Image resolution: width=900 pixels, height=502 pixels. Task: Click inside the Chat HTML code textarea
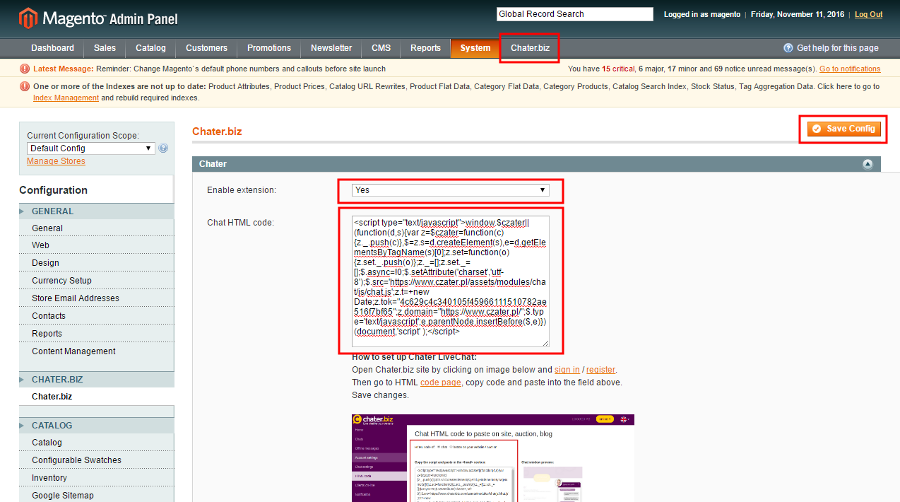451,281
